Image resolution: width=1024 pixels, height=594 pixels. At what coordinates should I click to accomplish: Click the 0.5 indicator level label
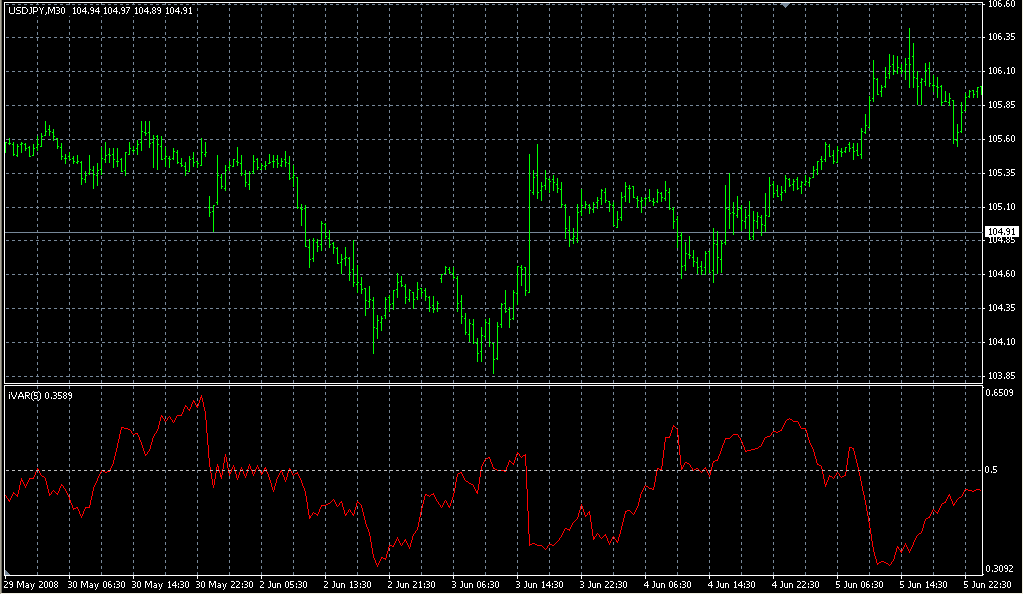pyautogui.click(x=992, y=469)
